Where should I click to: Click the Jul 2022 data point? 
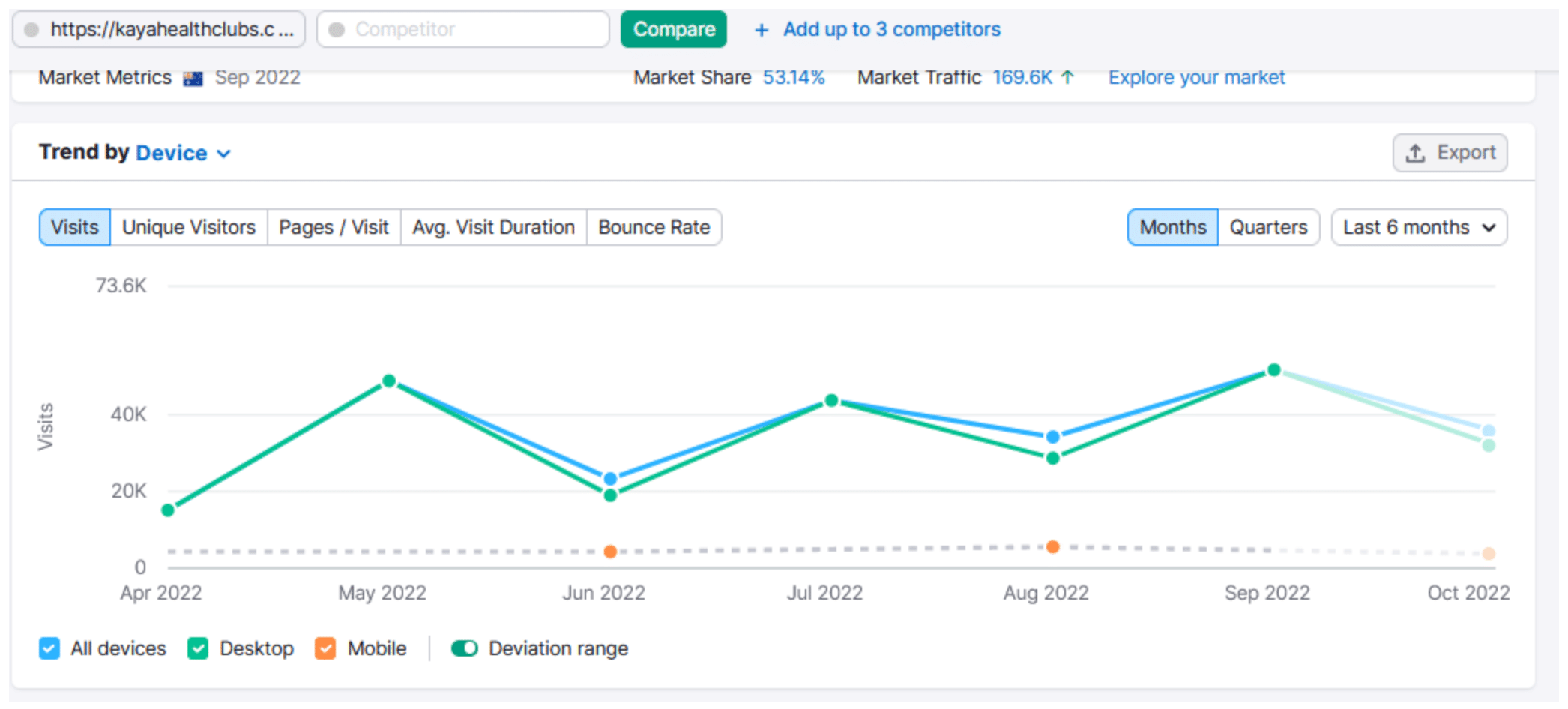tap(831, 401)
